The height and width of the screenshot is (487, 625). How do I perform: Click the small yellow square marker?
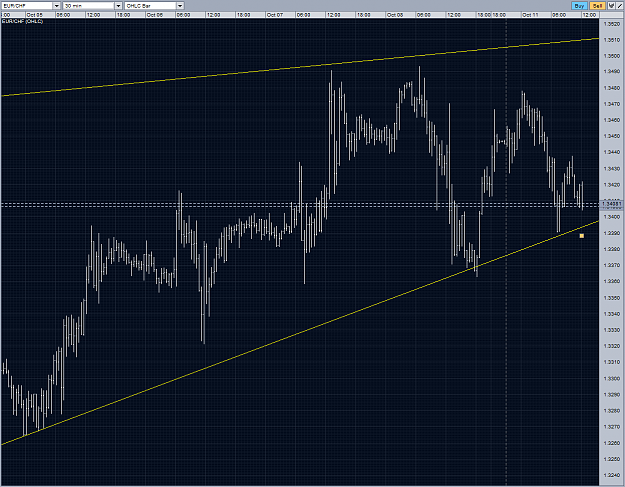[x=582, y=236]
